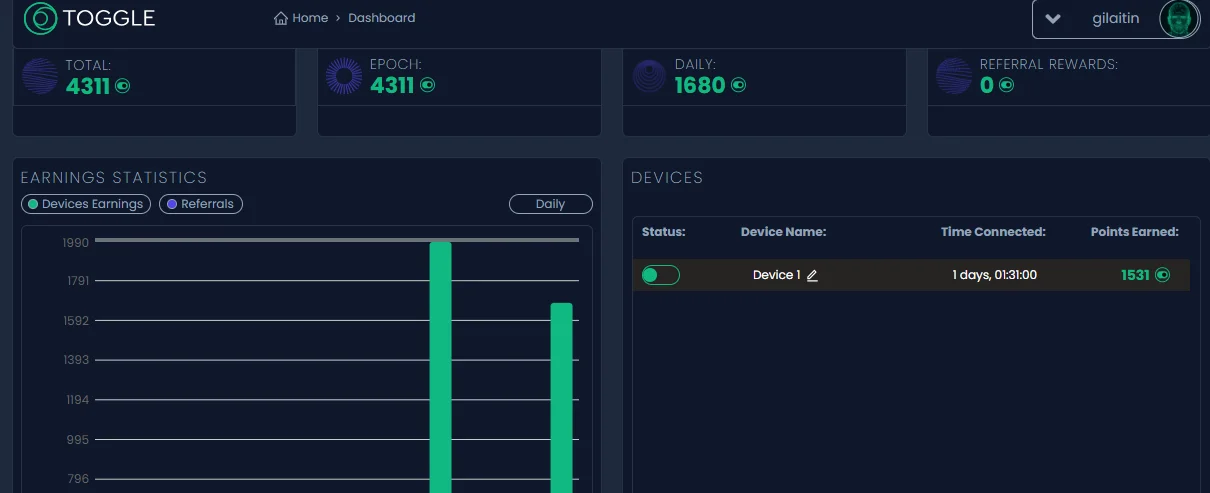Click the coin icon beside Daily 1680

pos(738,86)
